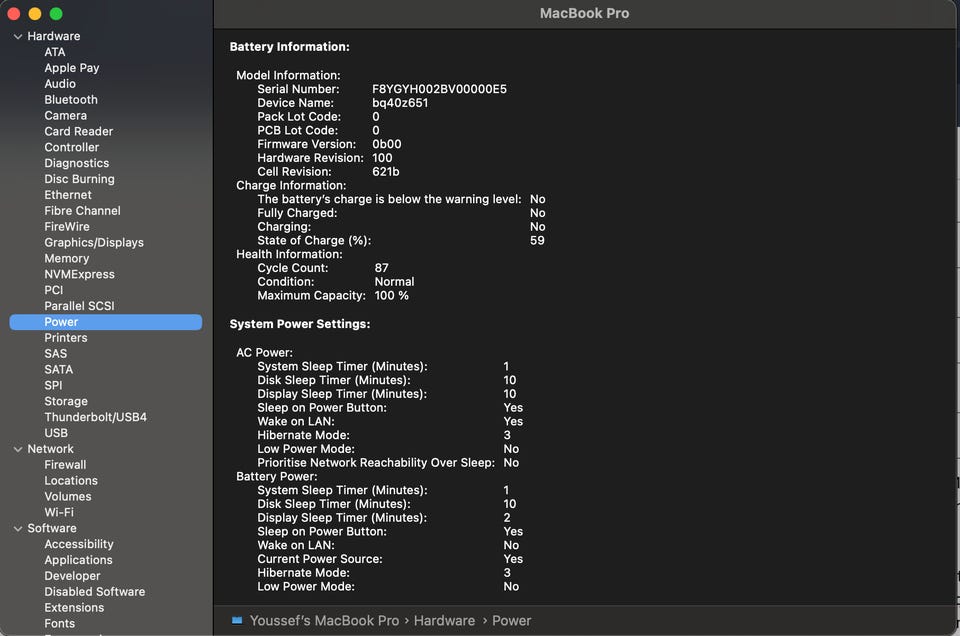Screen dimensions: 960x636
Task: Collapse the Software category arrow
Action: (x=17, y=529)
